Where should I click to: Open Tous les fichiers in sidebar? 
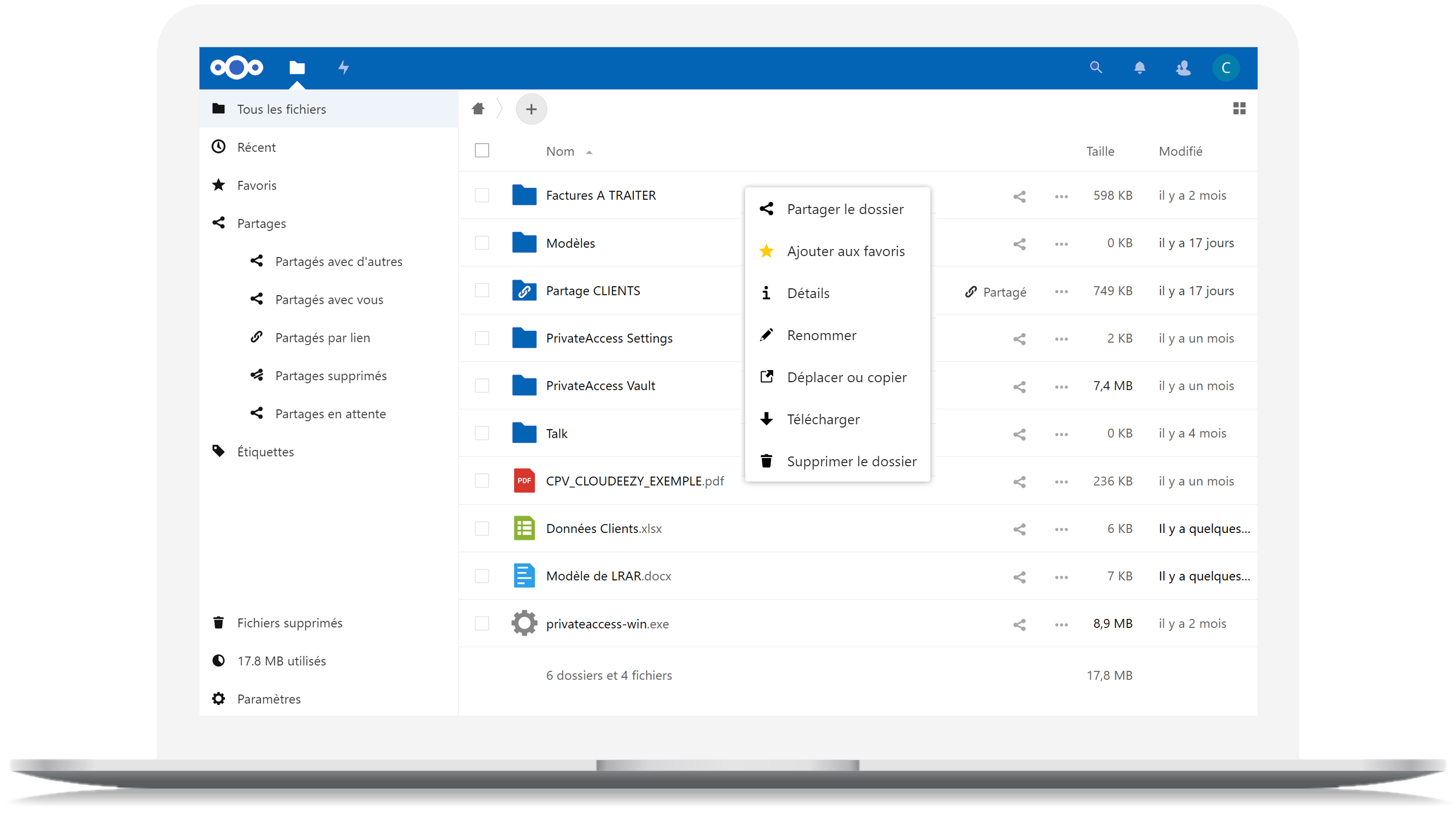coord(329,109)
